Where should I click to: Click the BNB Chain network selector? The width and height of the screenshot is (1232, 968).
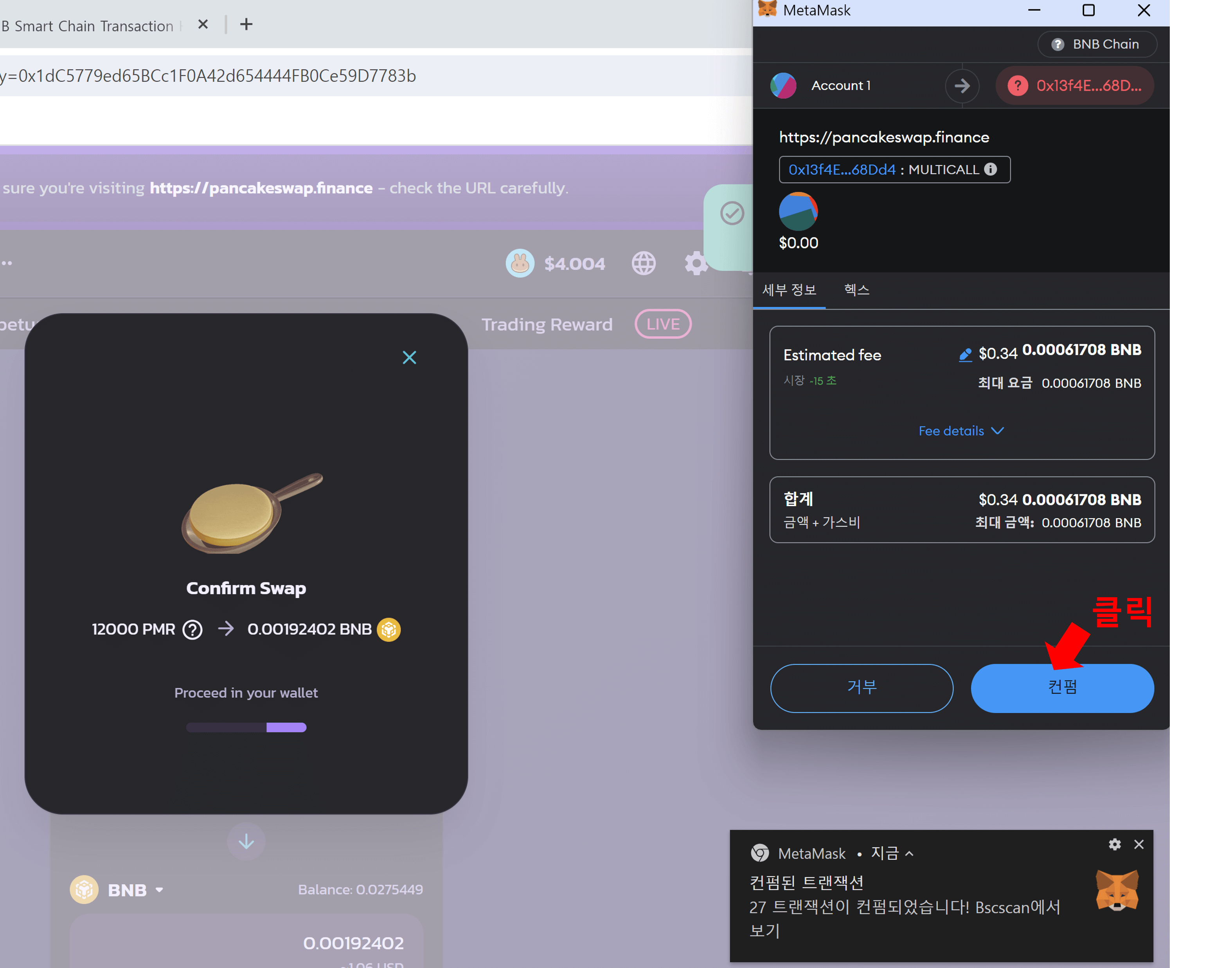(1097, 44)
